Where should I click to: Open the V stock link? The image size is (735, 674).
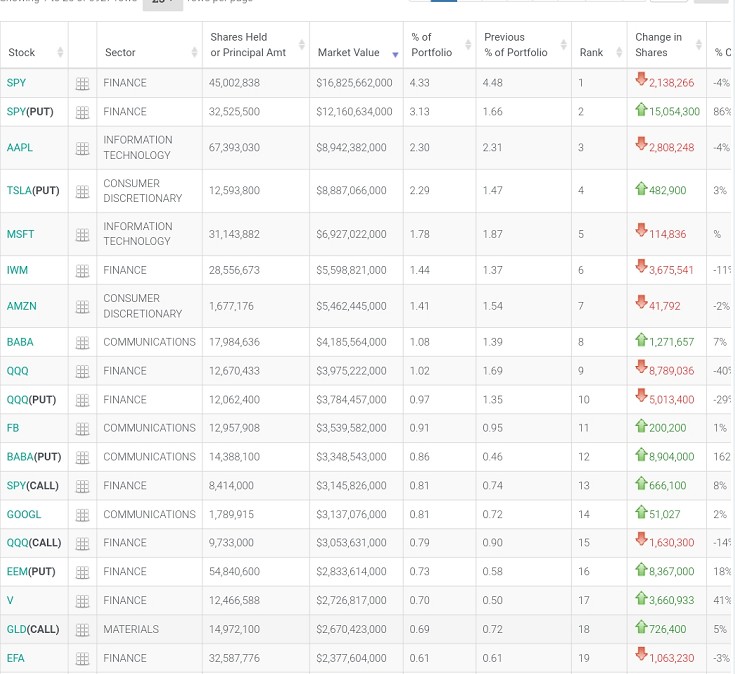[10, 600]
